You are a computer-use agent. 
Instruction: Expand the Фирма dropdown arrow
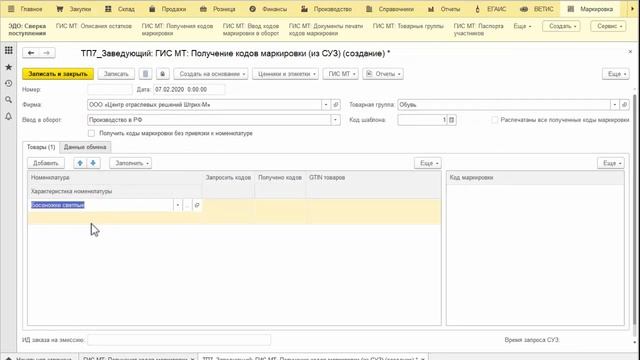(x=326, y=105)
